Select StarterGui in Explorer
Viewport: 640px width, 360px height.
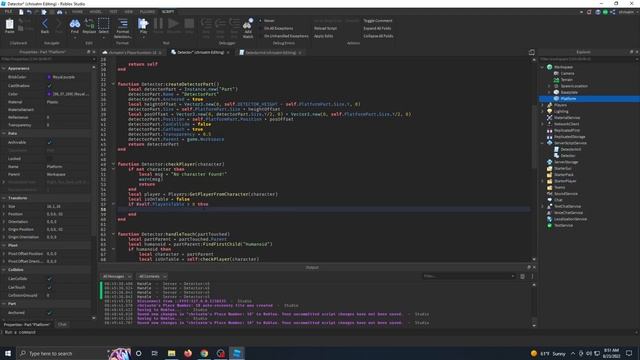(562, 168)
